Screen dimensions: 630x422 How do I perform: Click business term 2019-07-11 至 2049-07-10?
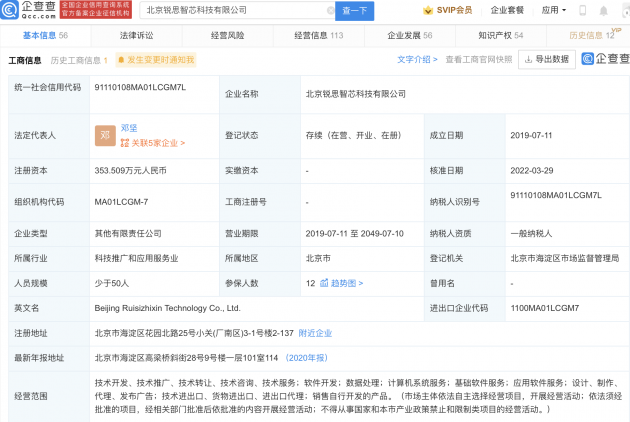(x=354, y=234)
